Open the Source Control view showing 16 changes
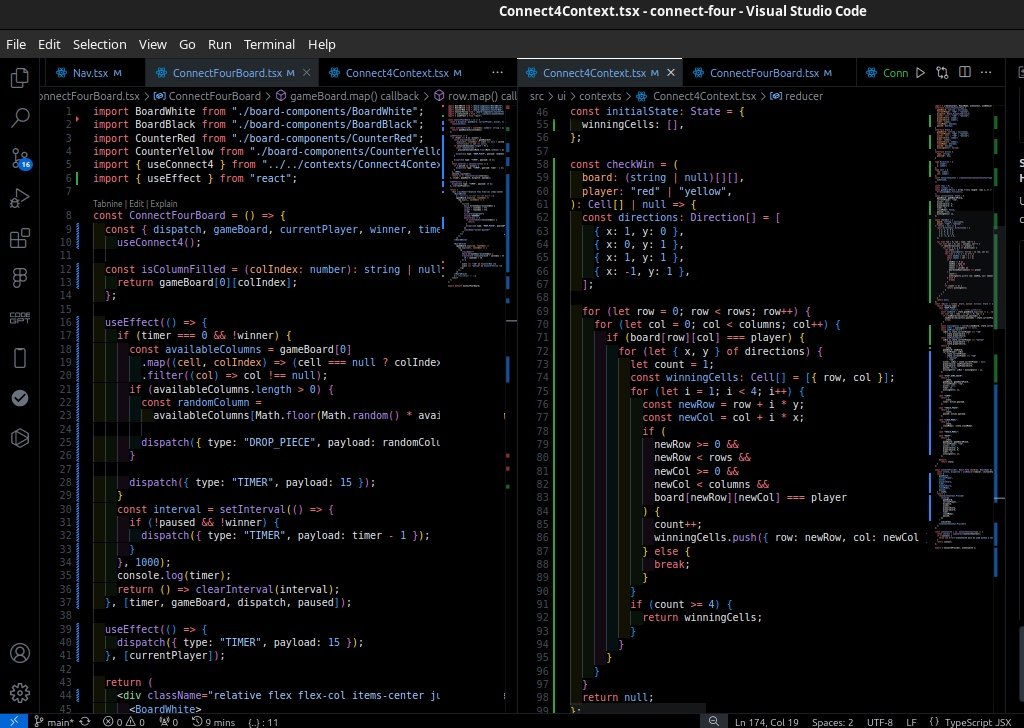 [20, 158]
